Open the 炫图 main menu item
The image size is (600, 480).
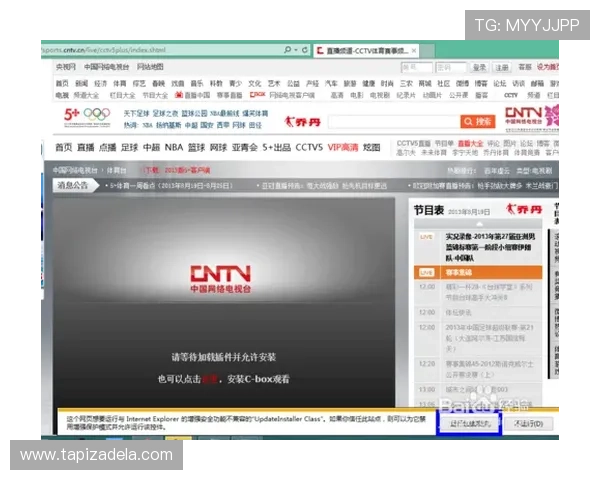371,147
